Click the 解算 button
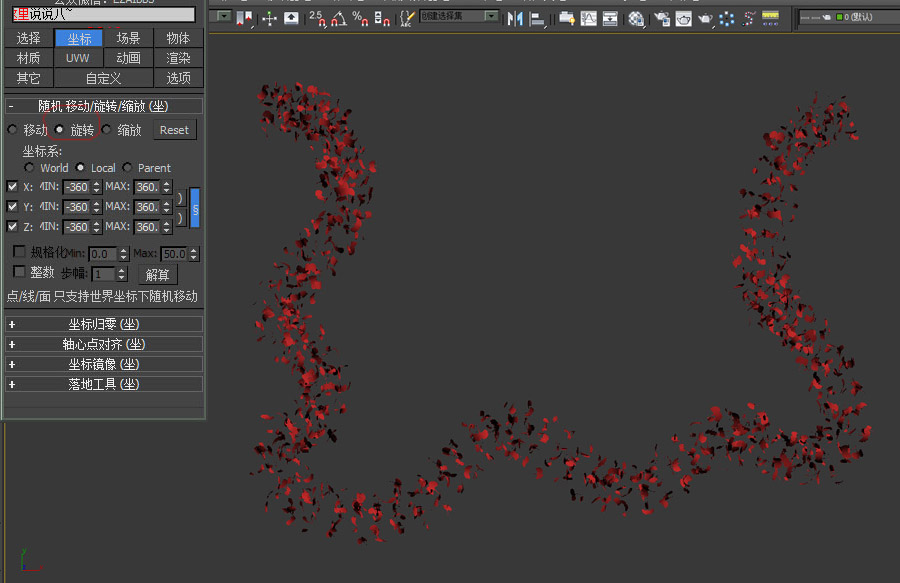The width and height of the screenshot is (900, 583). (158, 275)
